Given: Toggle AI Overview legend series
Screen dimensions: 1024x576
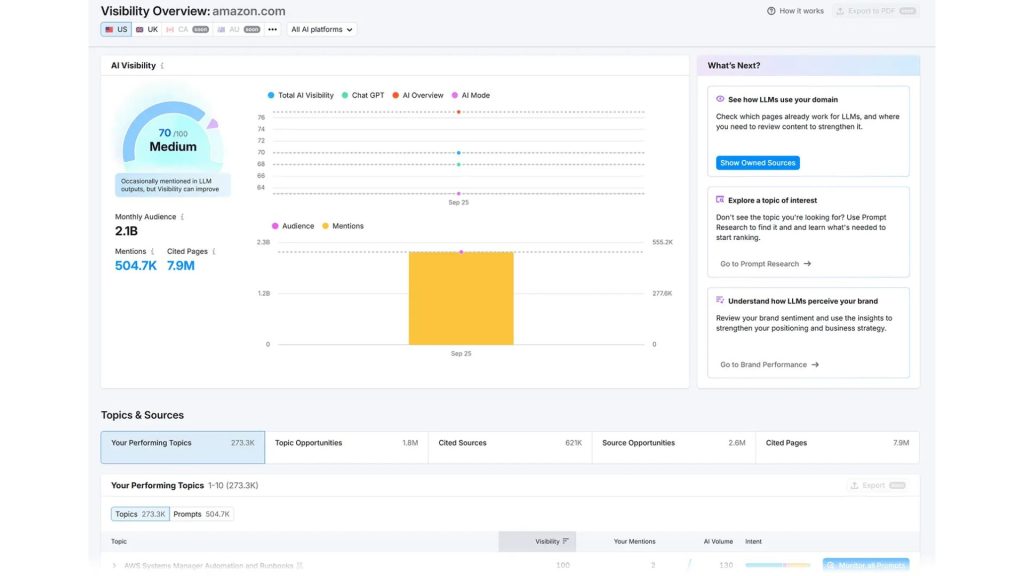Looking at the screenshot, I should (x=417, y=95).
